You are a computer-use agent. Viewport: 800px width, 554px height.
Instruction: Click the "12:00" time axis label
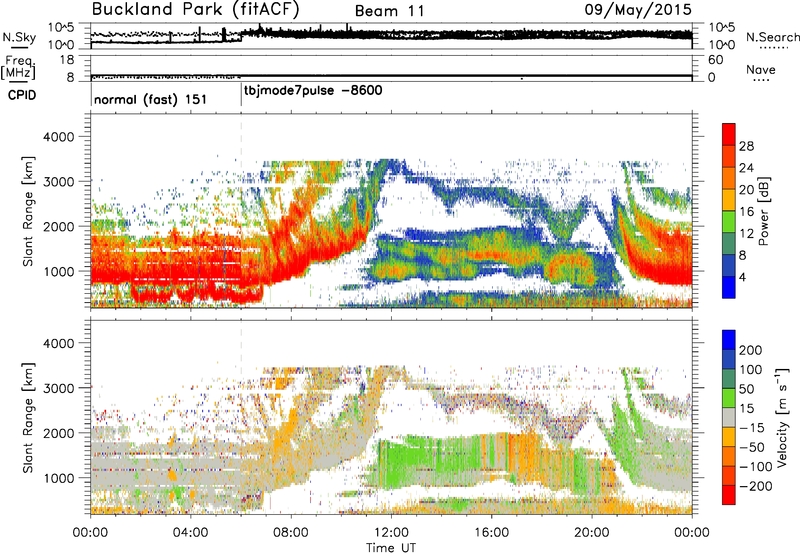click(x=391, y=533)
